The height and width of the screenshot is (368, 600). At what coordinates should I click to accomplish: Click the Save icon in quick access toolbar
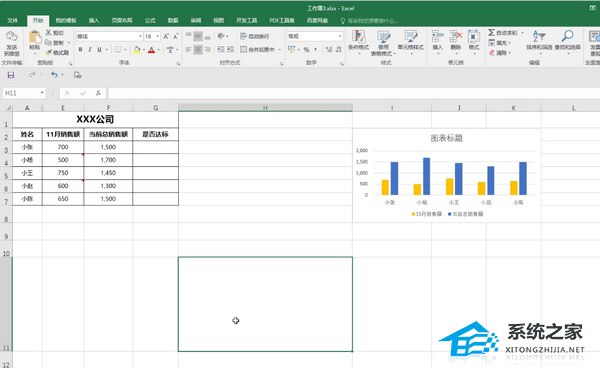11,75
